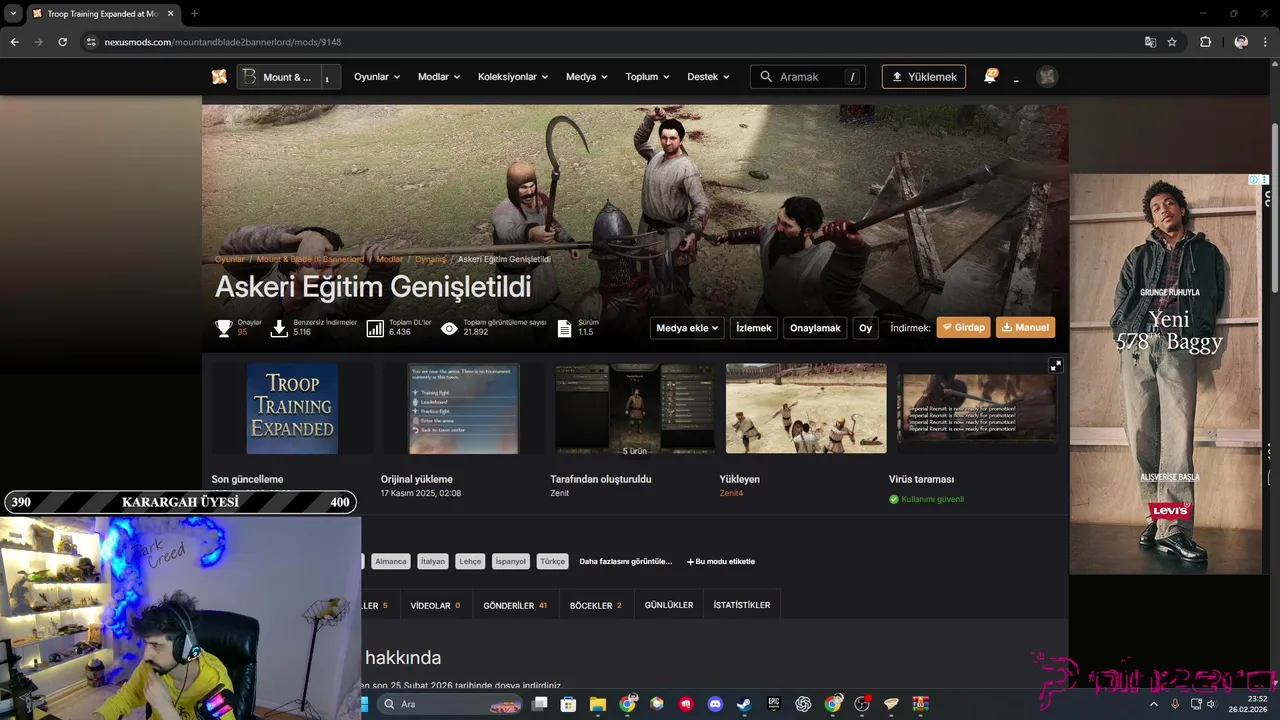The image size is (1280, 720).
Task: Reload the page with refresh icon
Action: (62, 42)
